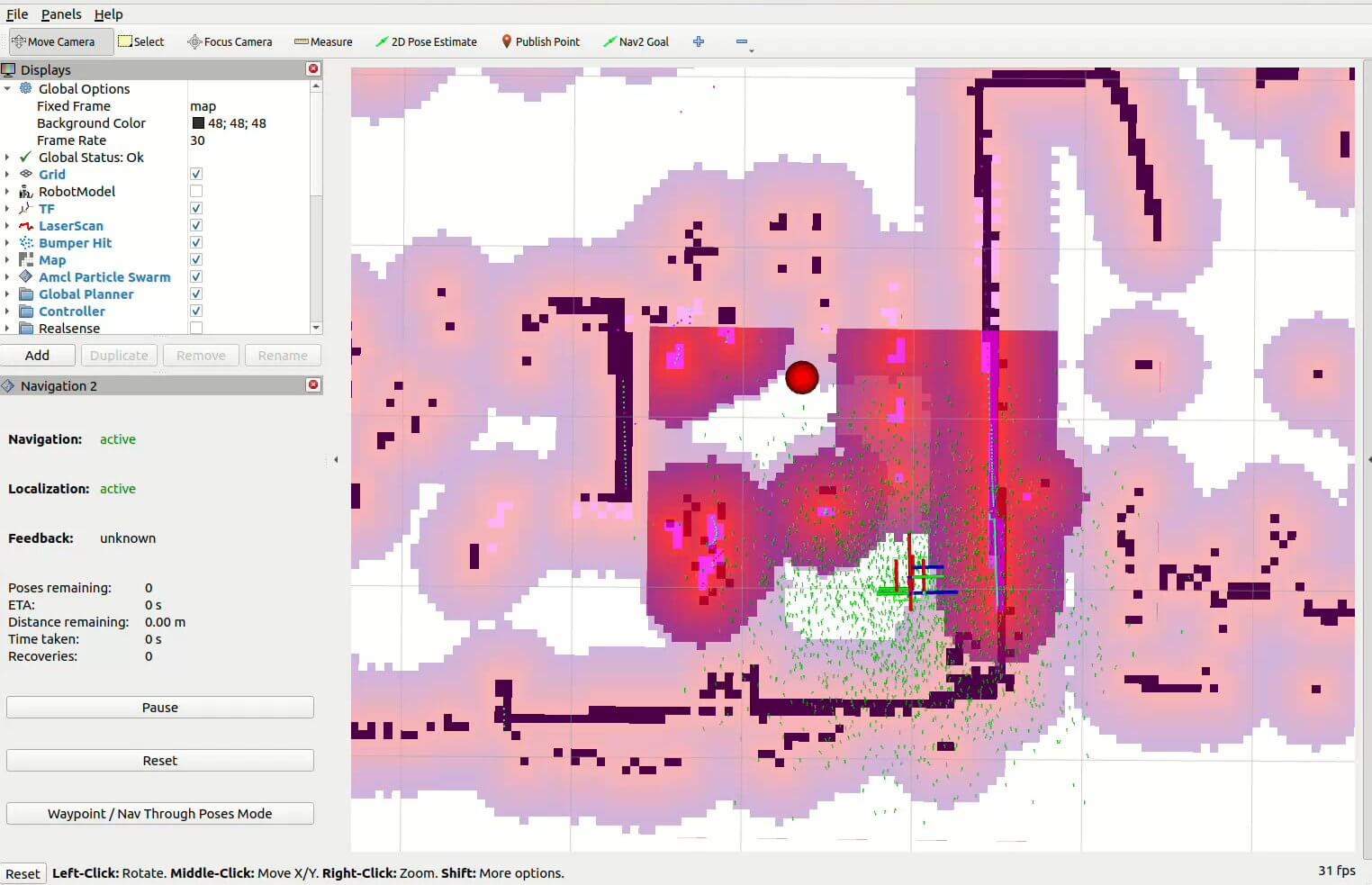Image resolution: width=1372 pixels, height=885 pixels.
Task: Click the blue plus add-tool icon
Action: click(x=699, y=41)
